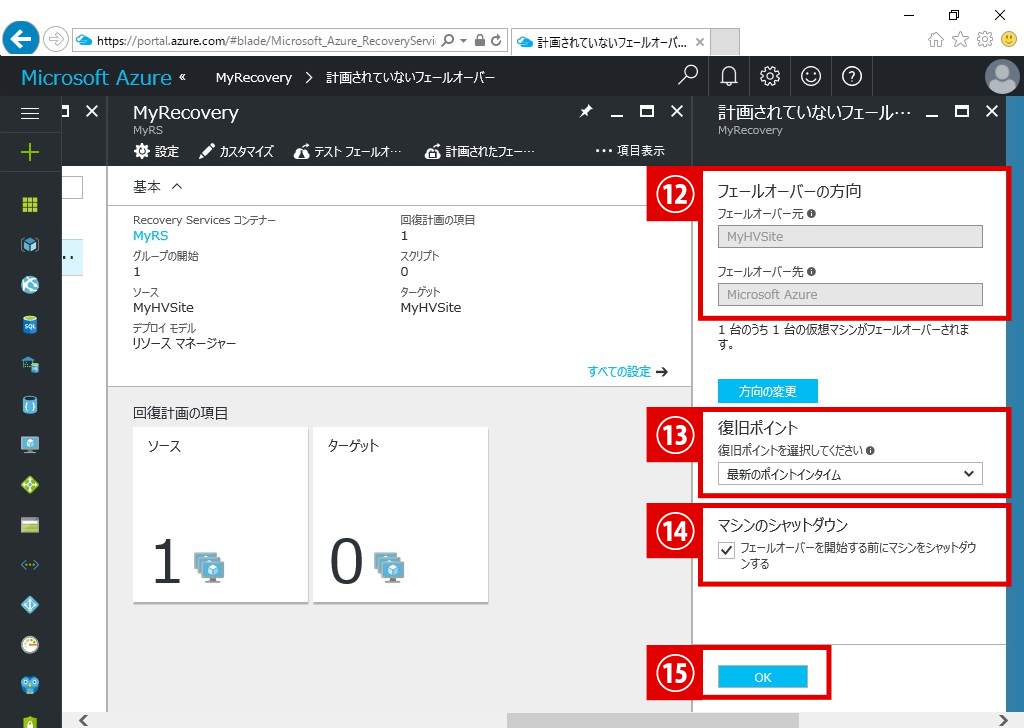The height and width of the screenshot is (728, 1024).
Task: Click the フェールオーバー先 Microsoft Azure field
Action: tap(850, 294)
